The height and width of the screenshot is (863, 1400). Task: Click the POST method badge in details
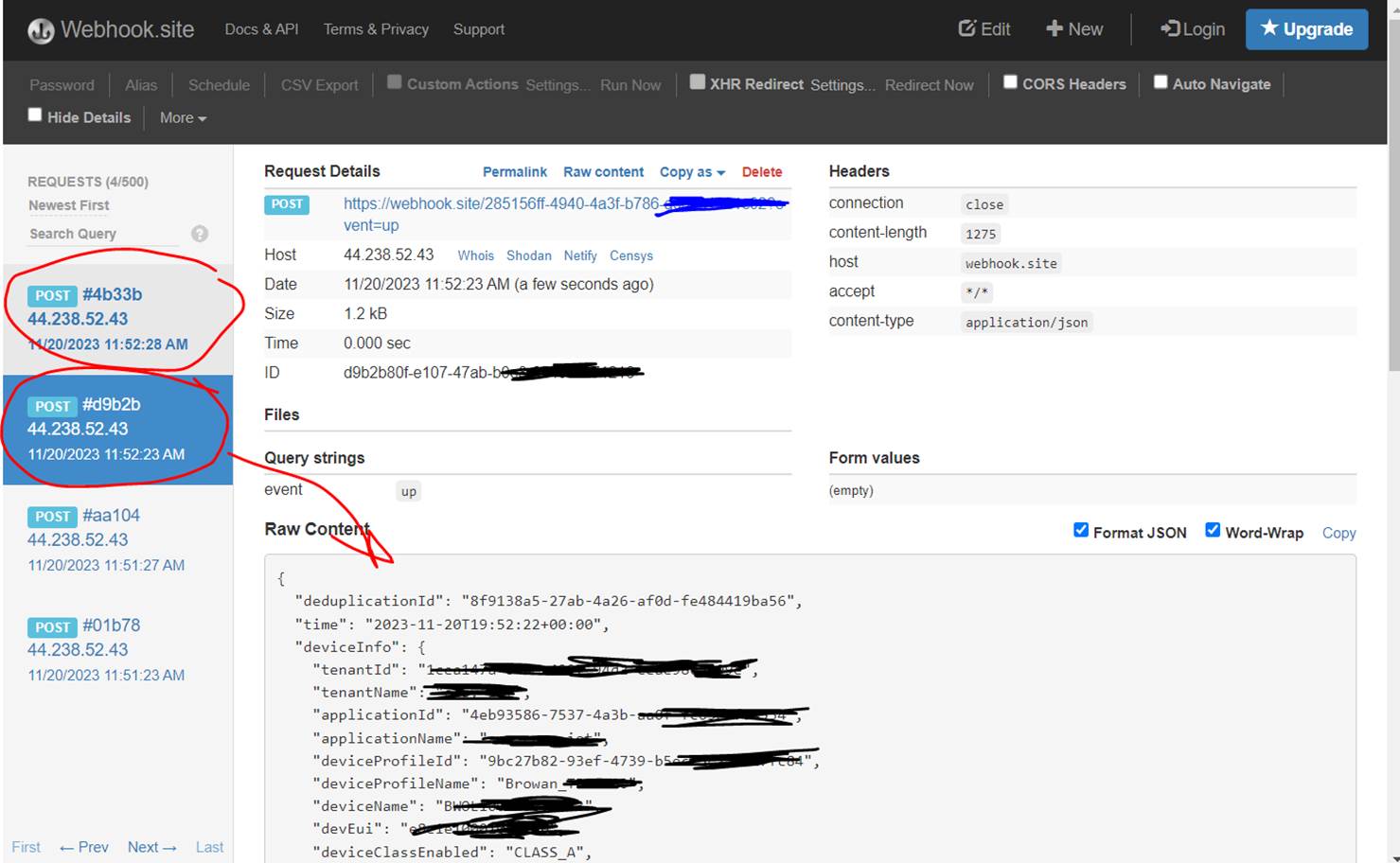tap(287, 204)
